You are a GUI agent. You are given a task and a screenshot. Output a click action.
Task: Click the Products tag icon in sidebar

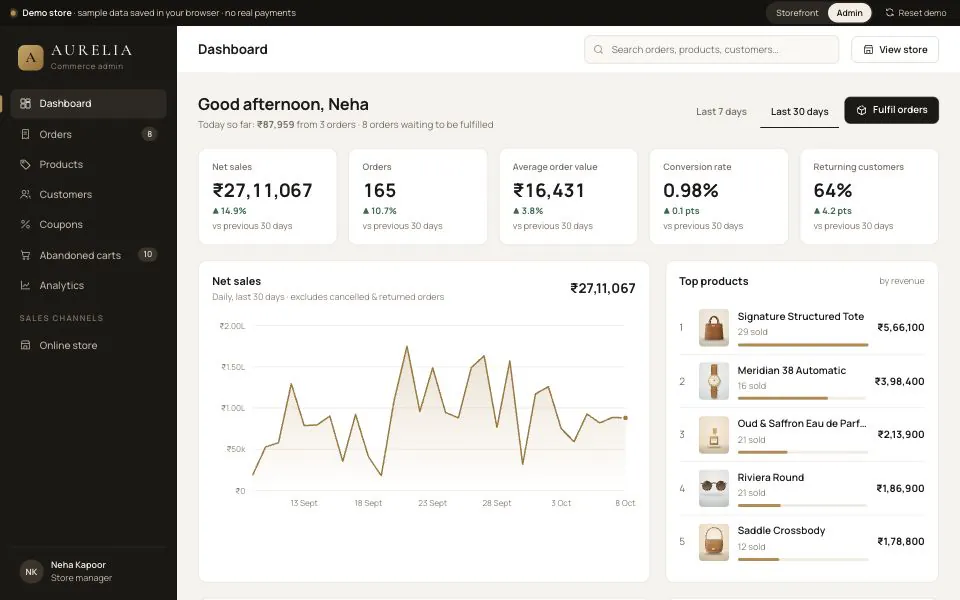pyautogui.click(x=25, y=164)
